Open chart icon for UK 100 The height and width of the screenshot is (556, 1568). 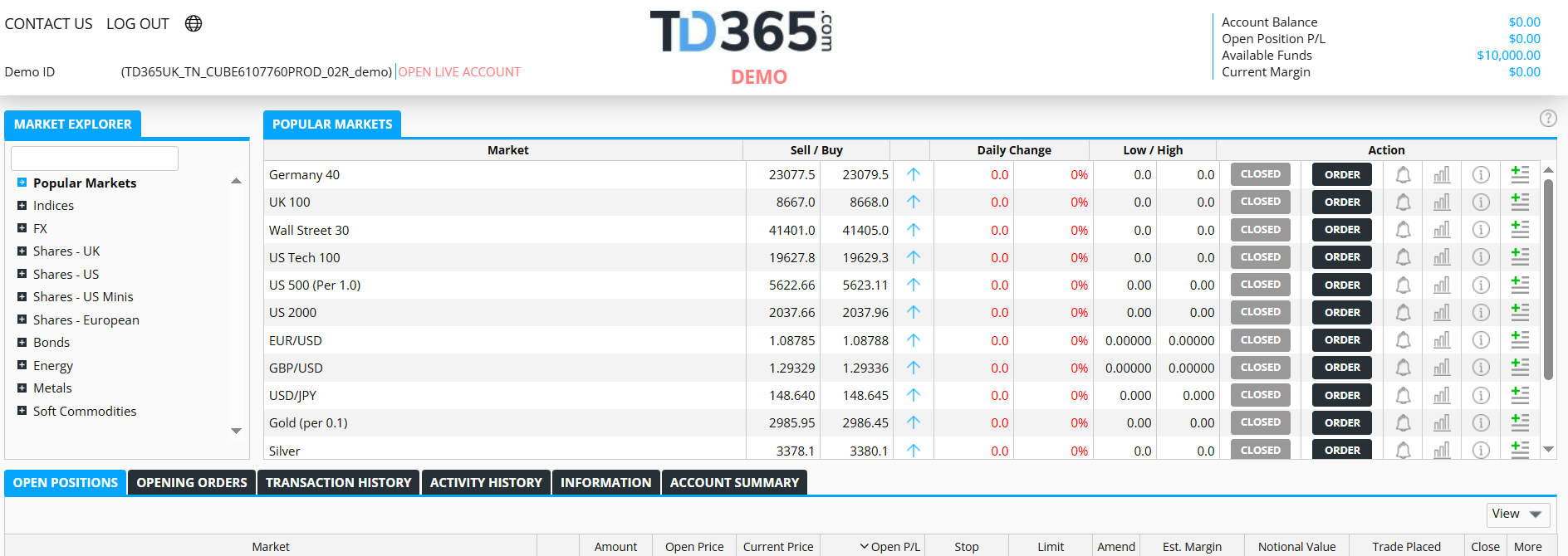point(1442,202)
